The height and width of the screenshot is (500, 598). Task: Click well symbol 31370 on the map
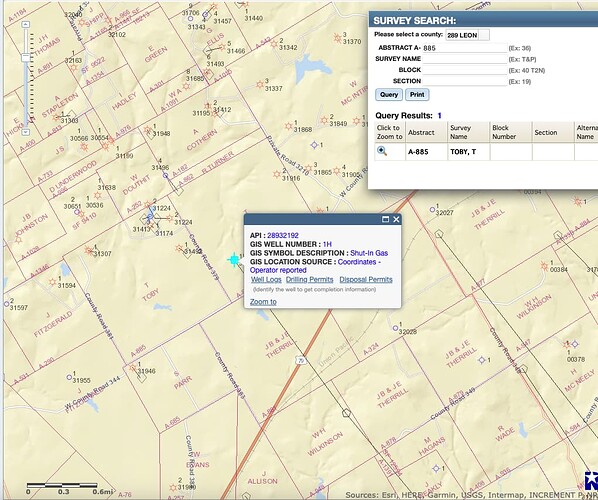337,38
